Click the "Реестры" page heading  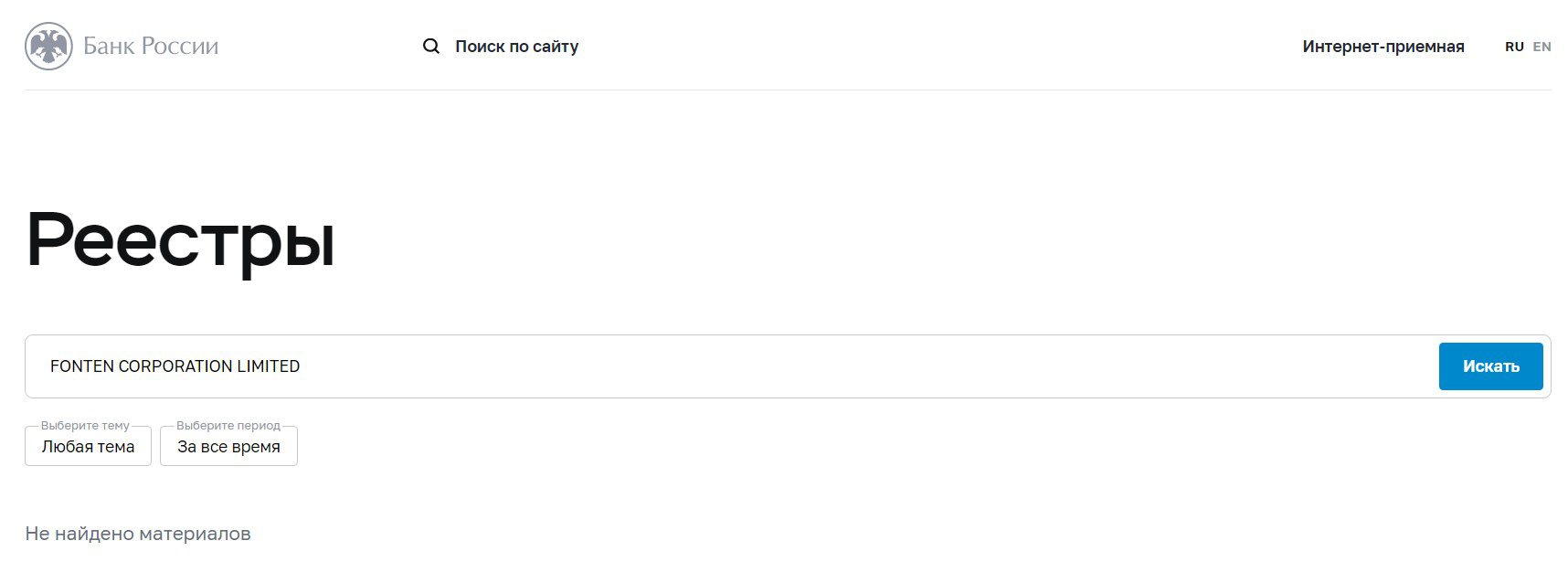(180, 240)
